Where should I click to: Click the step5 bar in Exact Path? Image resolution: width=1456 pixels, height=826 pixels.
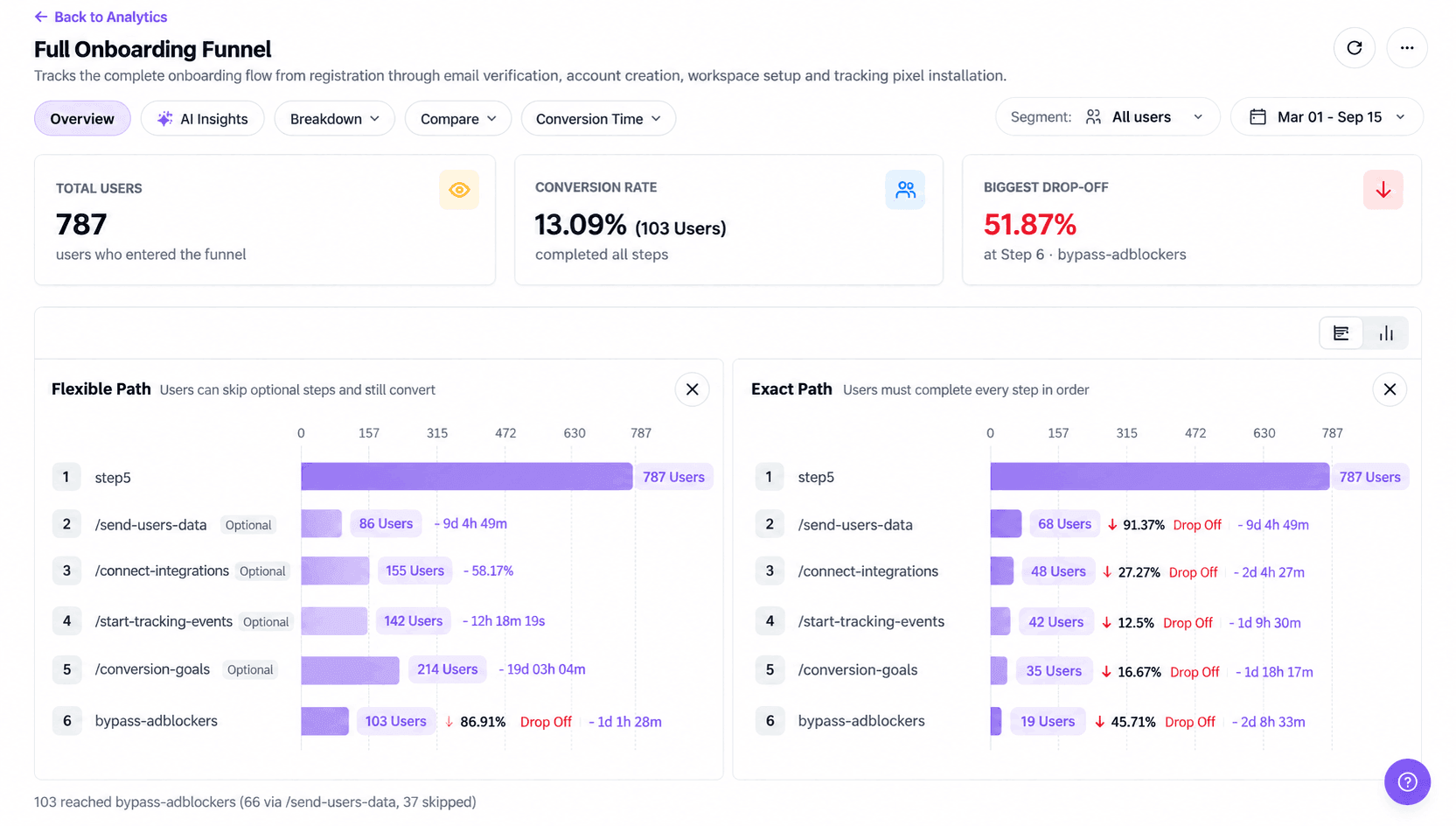click(1160, 476)
